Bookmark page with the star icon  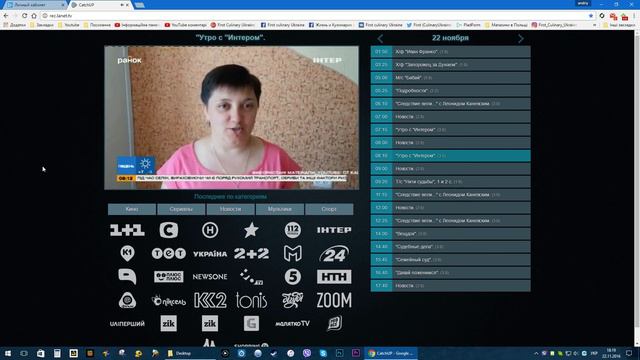pos(591,16)
